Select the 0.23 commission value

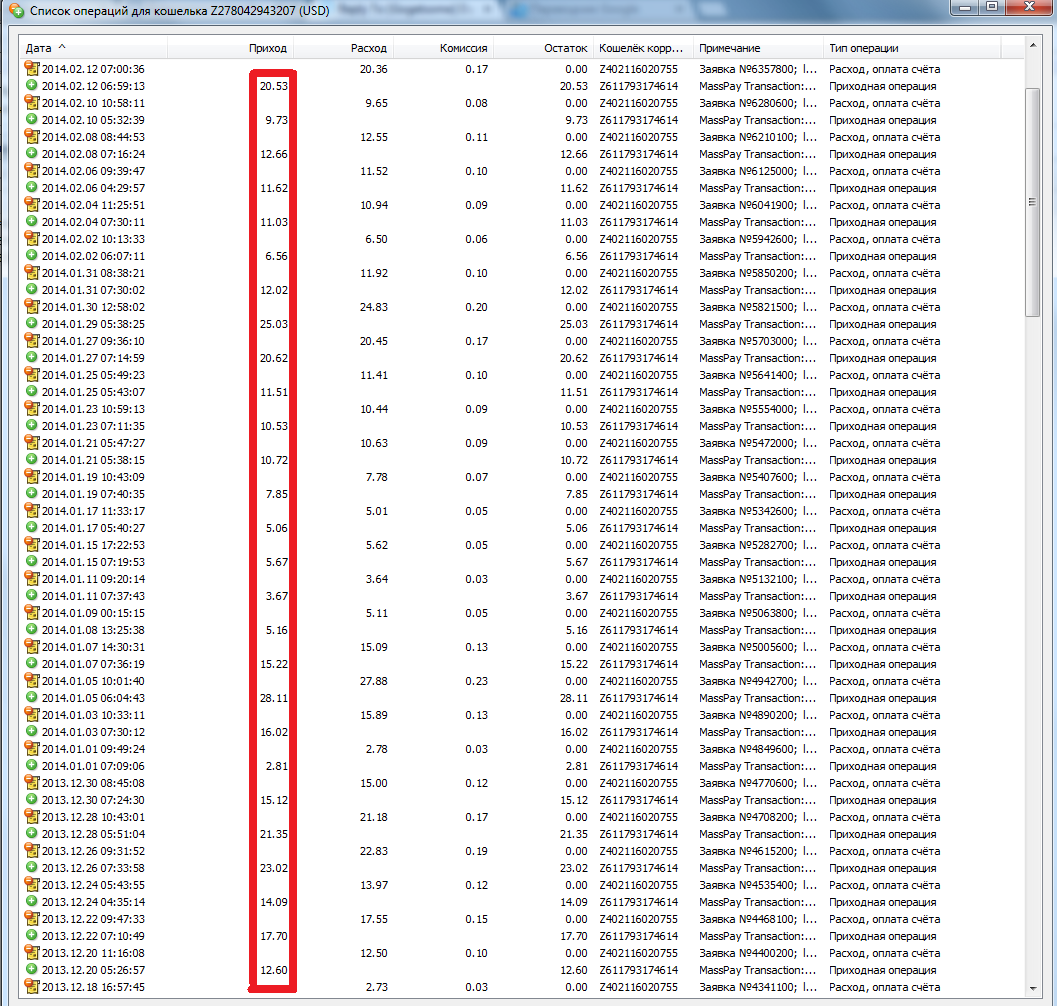(476, 681)
